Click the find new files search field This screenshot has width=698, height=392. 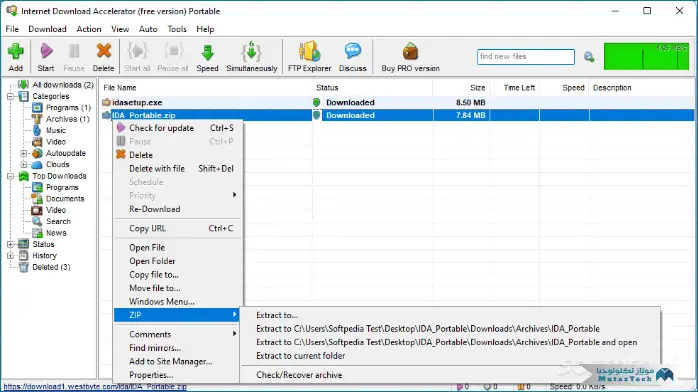click(x=526, y=57)
